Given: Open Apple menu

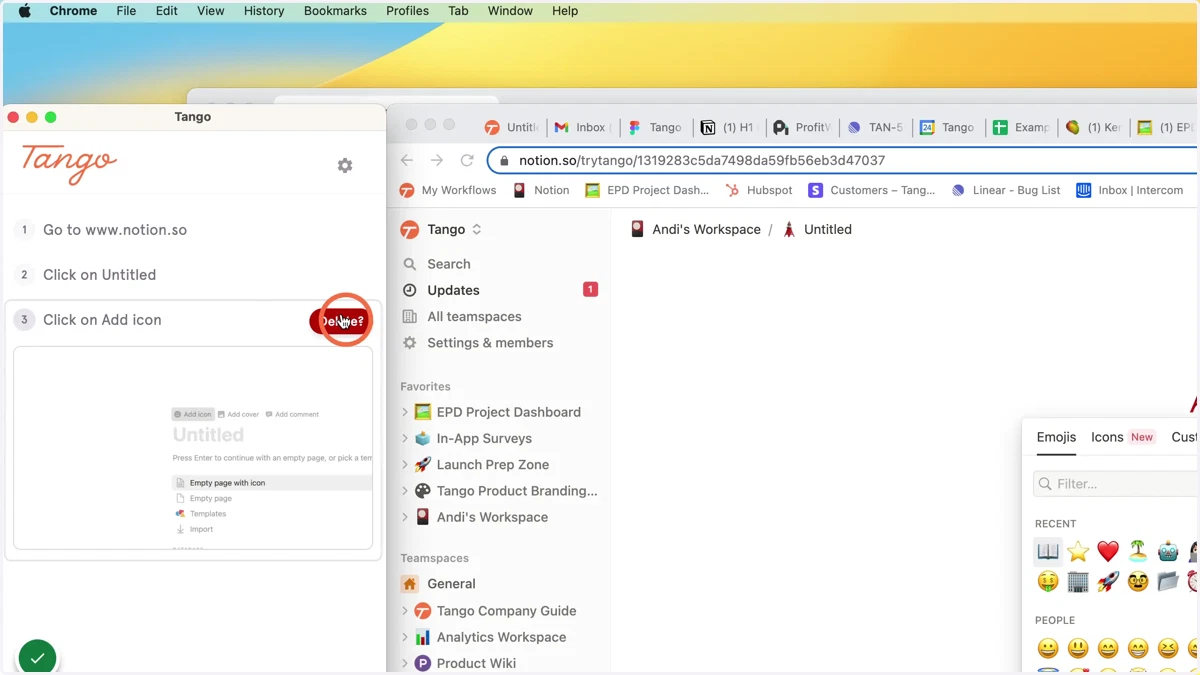Looking at the screenshot, I should click(x=25, y=11).
